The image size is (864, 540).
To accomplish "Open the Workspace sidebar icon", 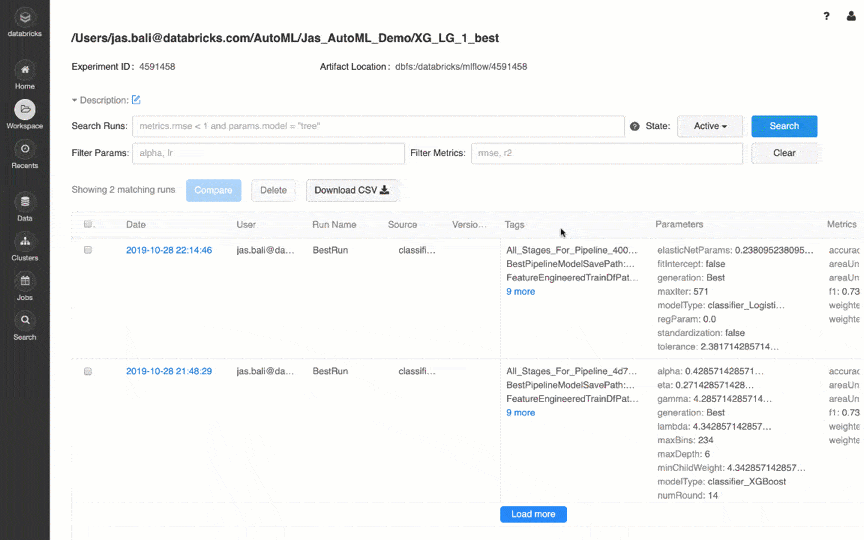I will (25, 110).
